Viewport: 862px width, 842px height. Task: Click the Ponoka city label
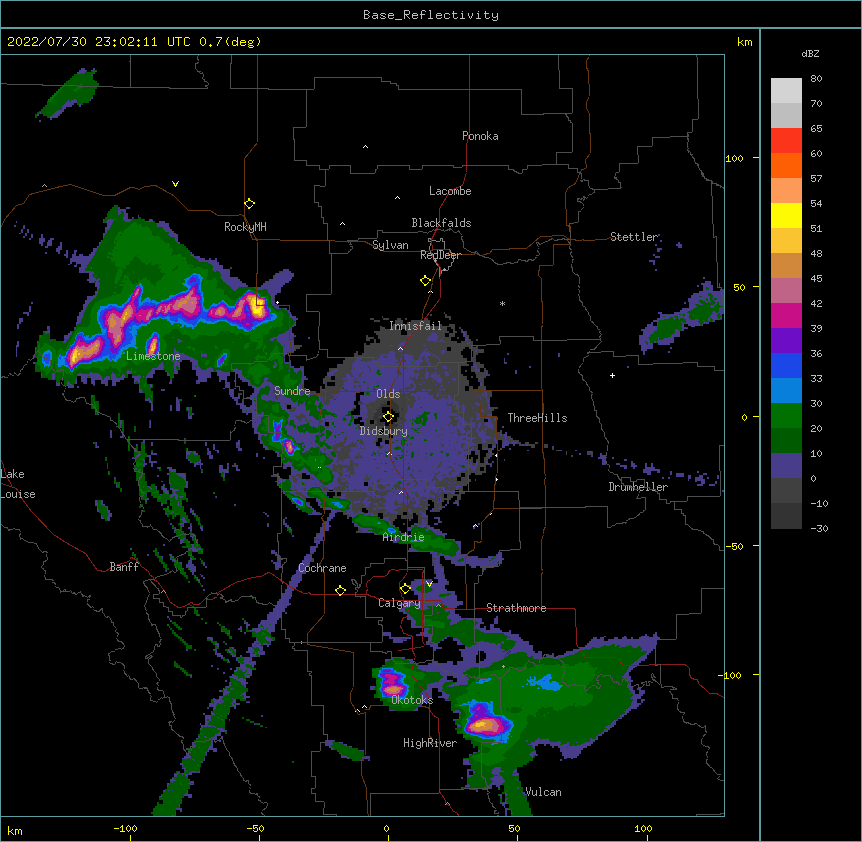[480, 136]
